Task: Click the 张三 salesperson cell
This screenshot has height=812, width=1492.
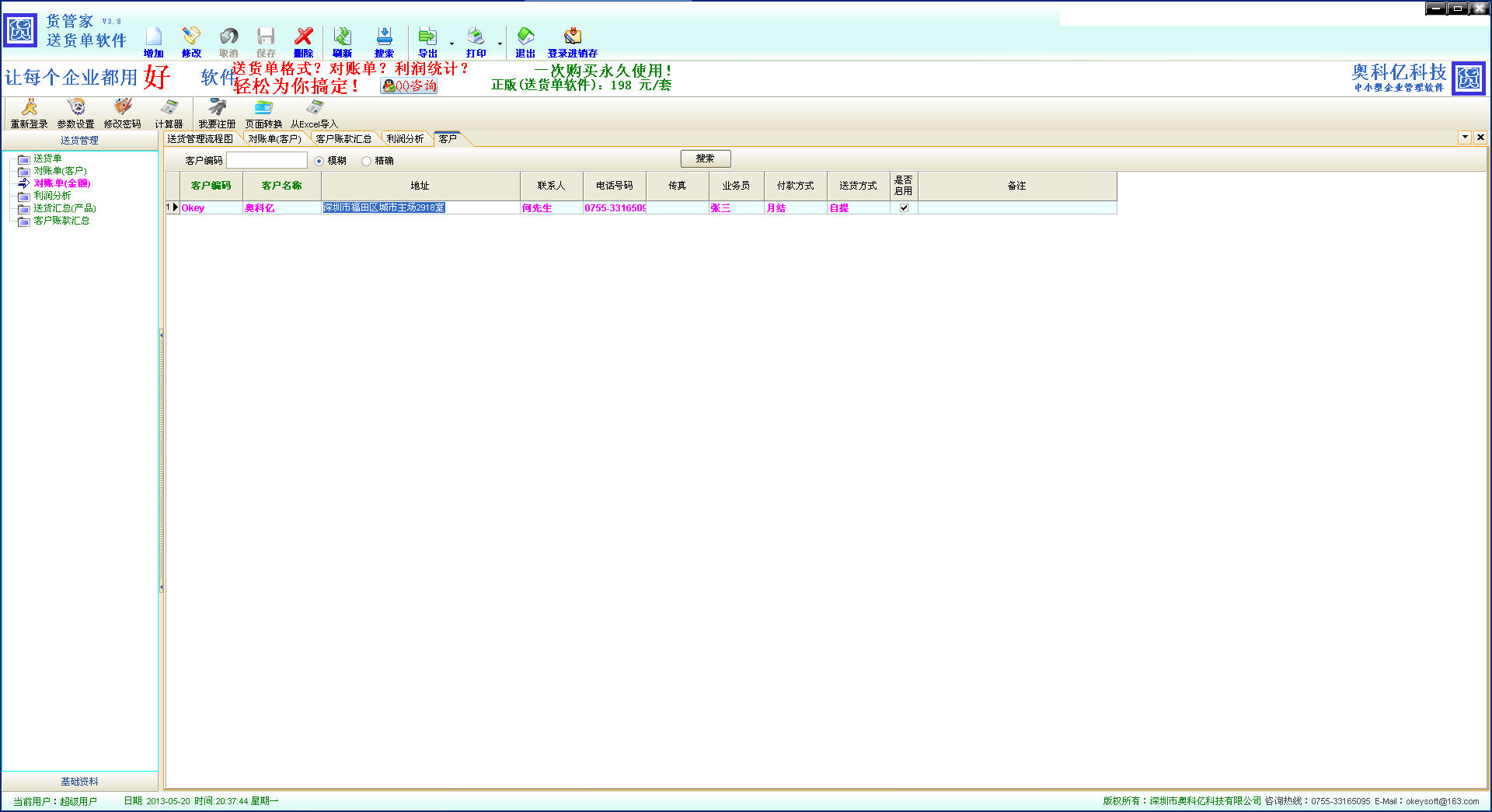Action: click(737, 207)
